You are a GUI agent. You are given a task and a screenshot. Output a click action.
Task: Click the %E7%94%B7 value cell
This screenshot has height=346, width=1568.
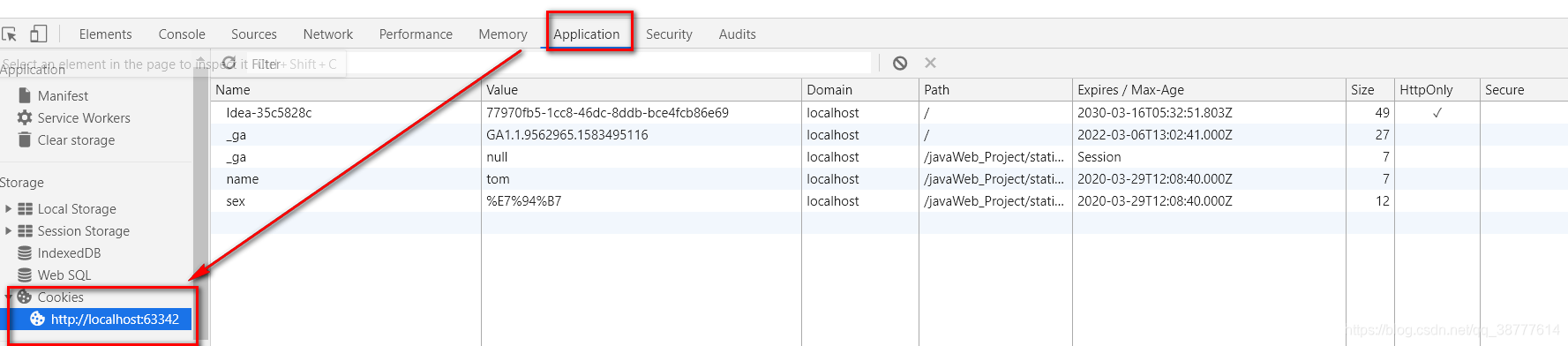(641, 201)
